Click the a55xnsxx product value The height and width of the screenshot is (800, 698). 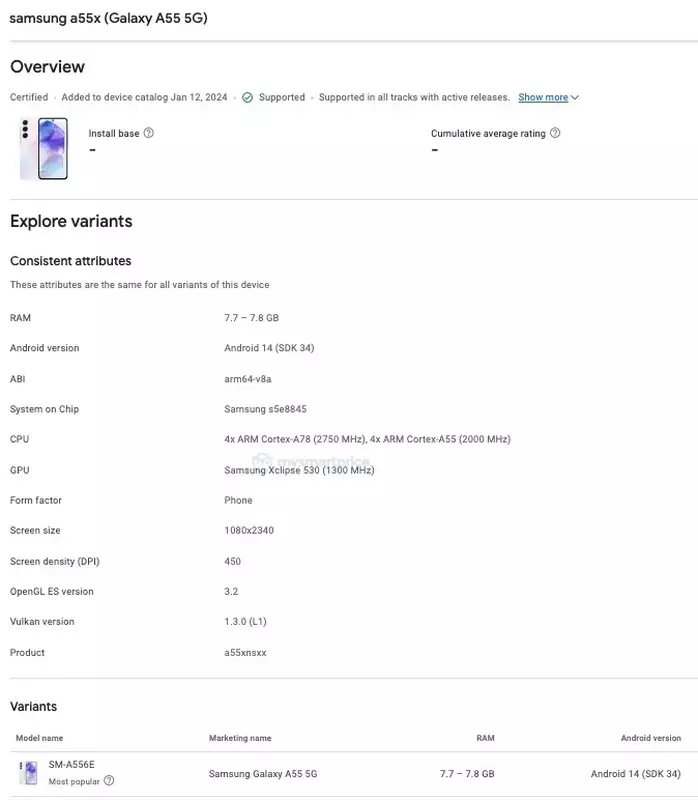click(x=245, y=653)
